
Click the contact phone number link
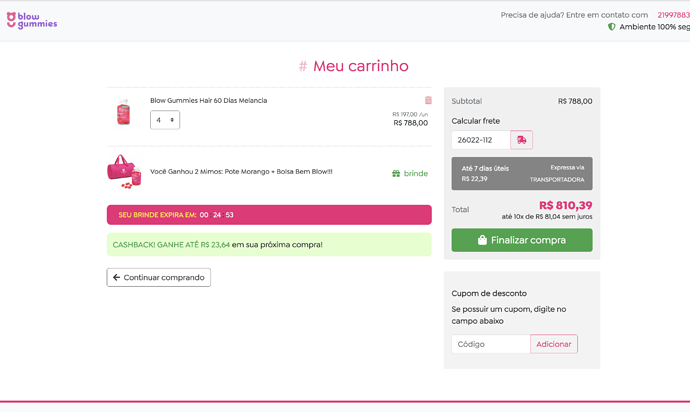[674, 15]
